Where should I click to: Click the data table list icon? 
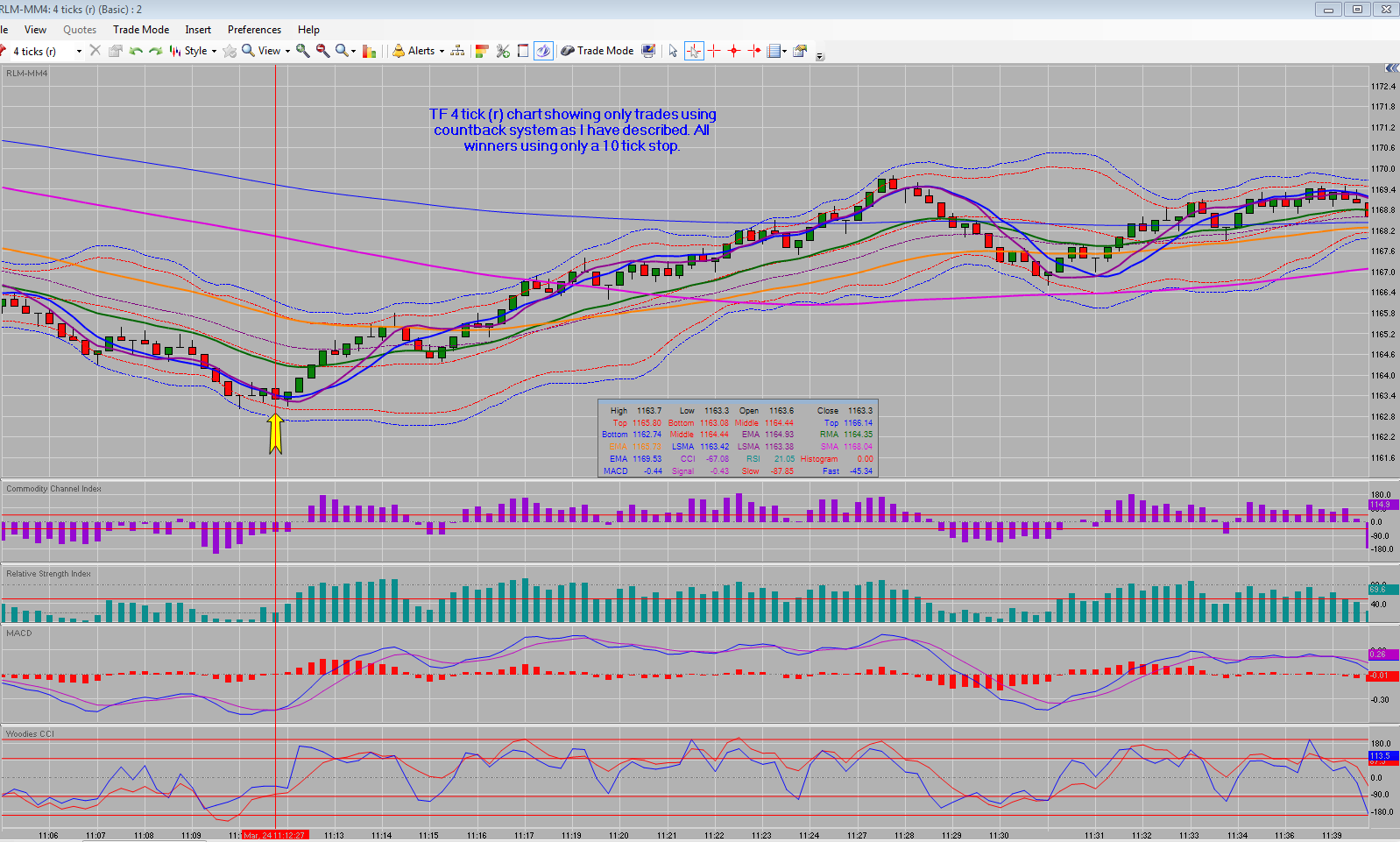click(774, 51)
